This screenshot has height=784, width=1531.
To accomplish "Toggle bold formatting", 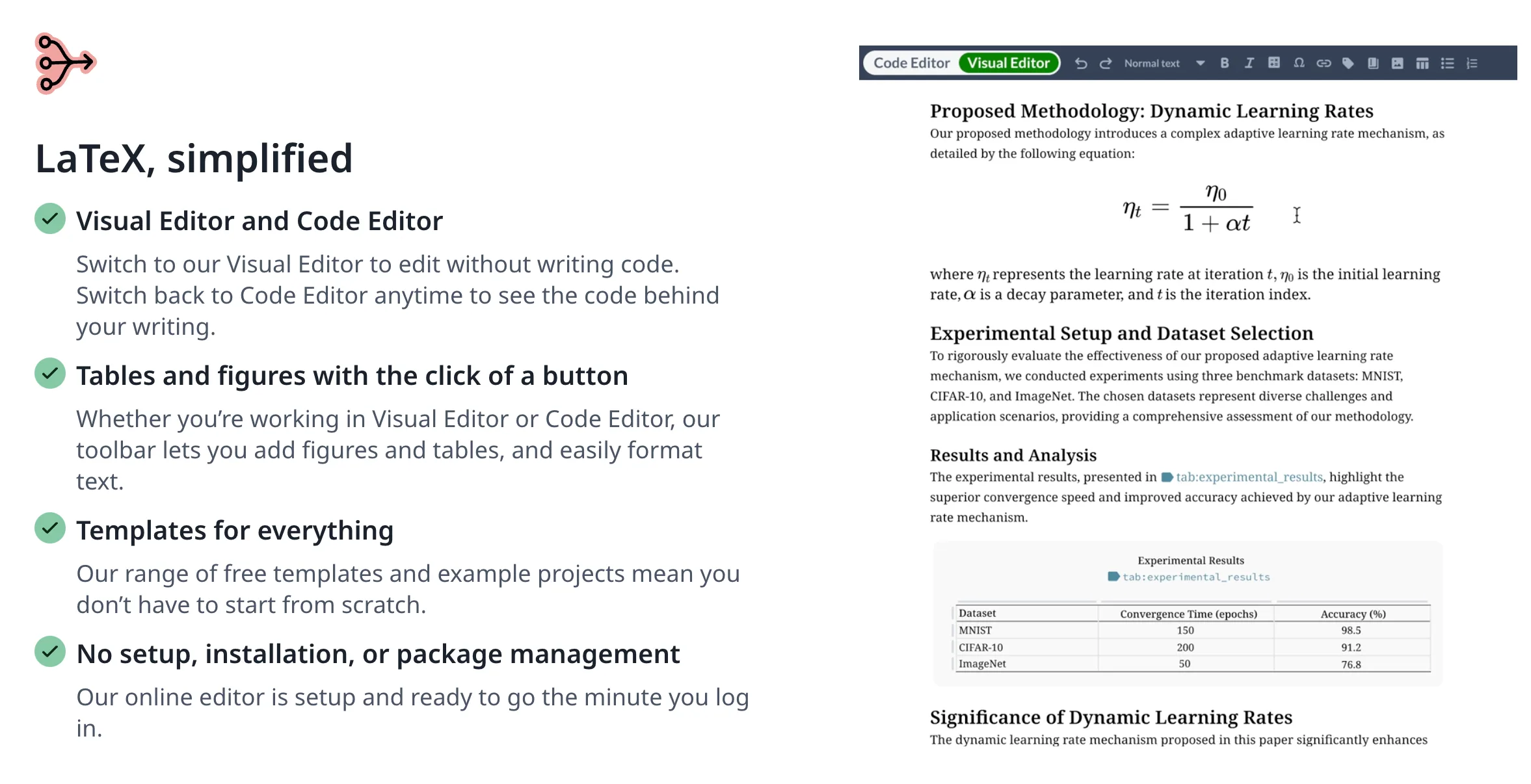I will click(1225, 62).
